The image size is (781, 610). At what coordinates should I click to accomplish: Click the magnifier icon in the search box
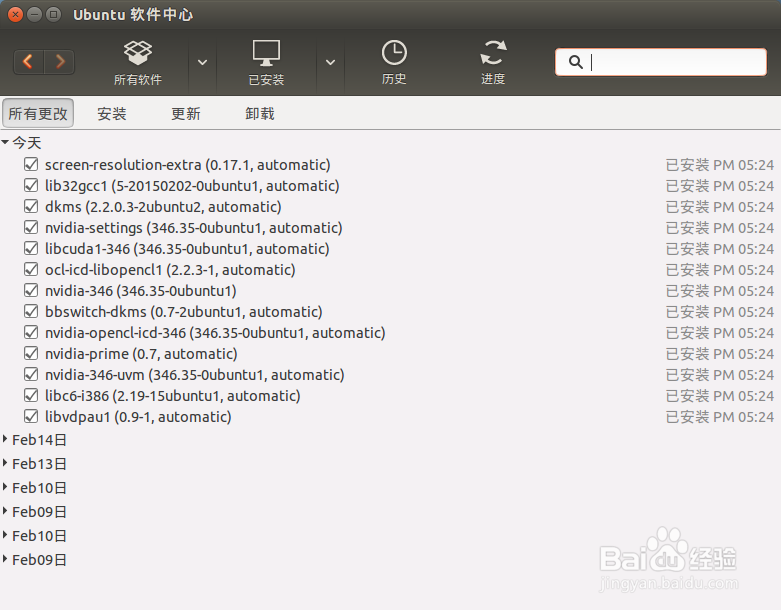575,62
